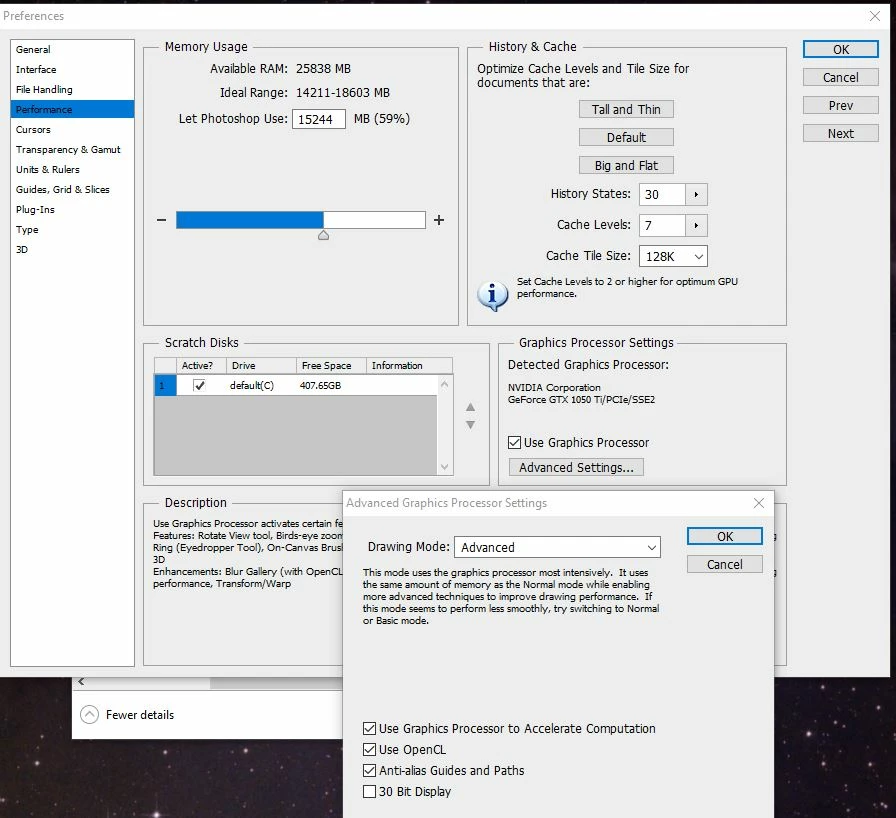
Task: Apply the Tall and Thin cache preset
Action: coord(626,109)
